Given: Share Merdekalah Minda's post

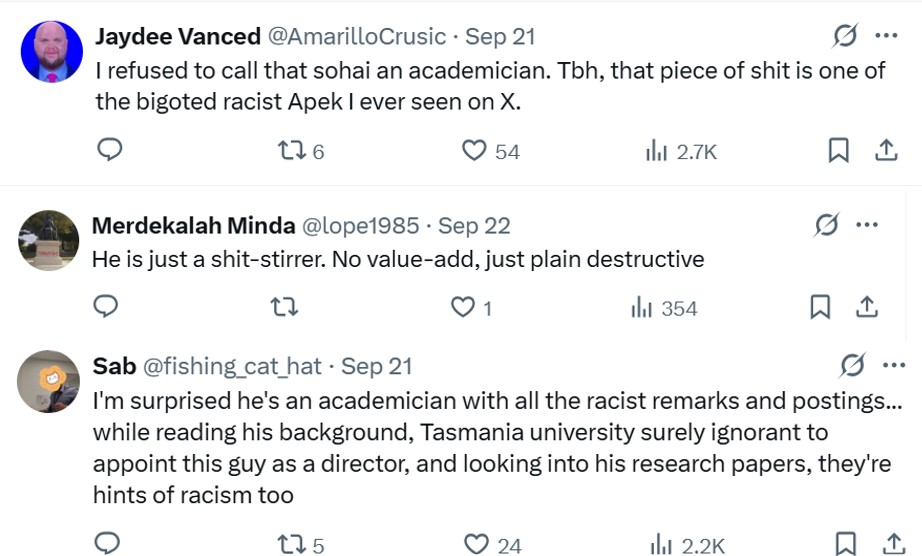Looking at the screenshot, I should point(867,307).
